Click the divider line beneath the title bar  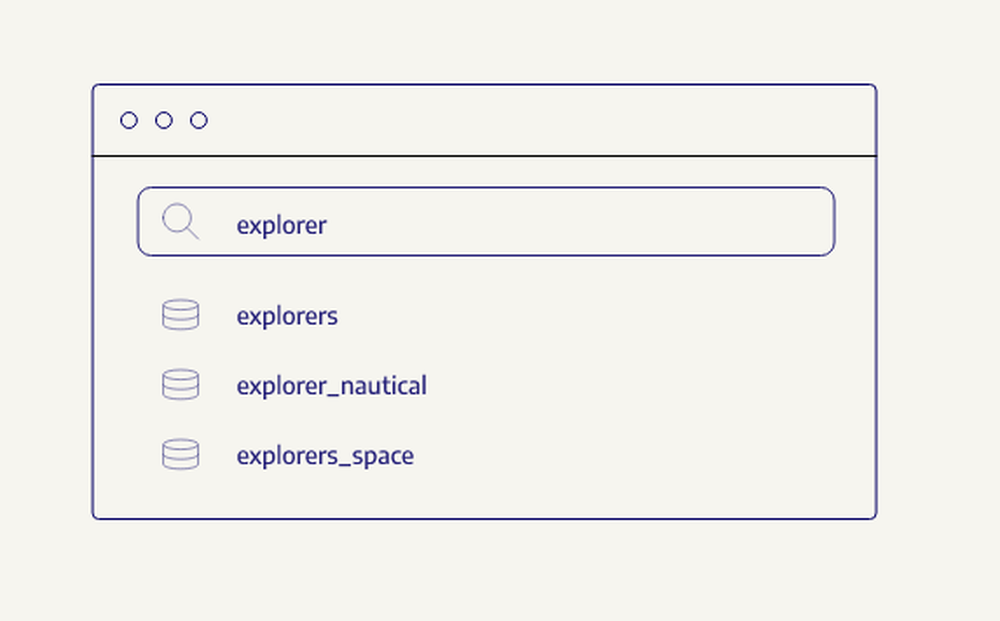pos(485,156)
